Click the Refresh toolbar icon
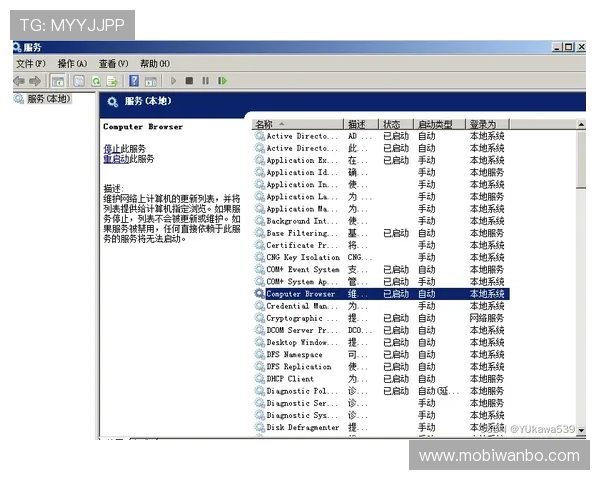The height and width of the screenshot is (480, 600). [96, 81]
